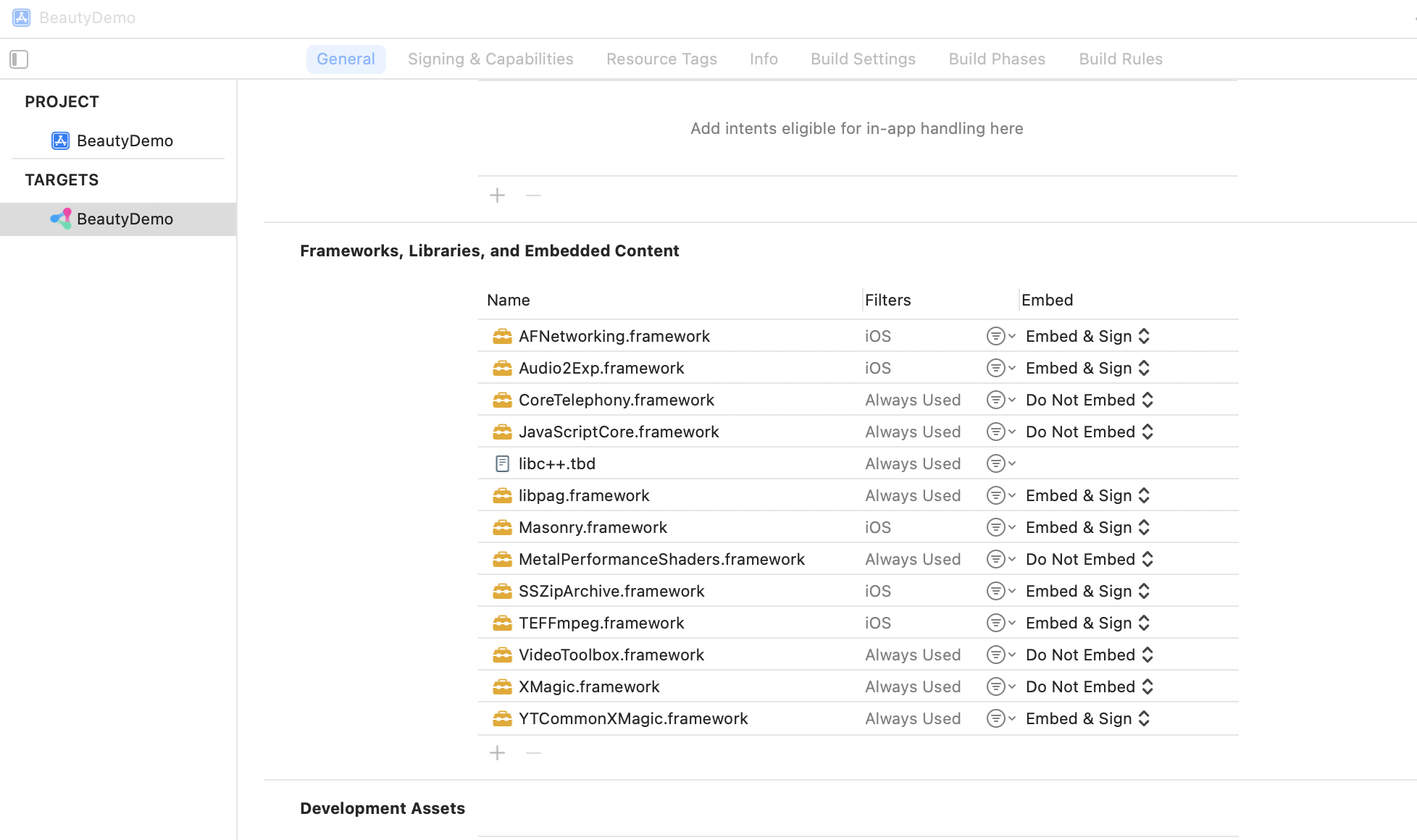Switch to the Build Settings tab

[863, 59]
